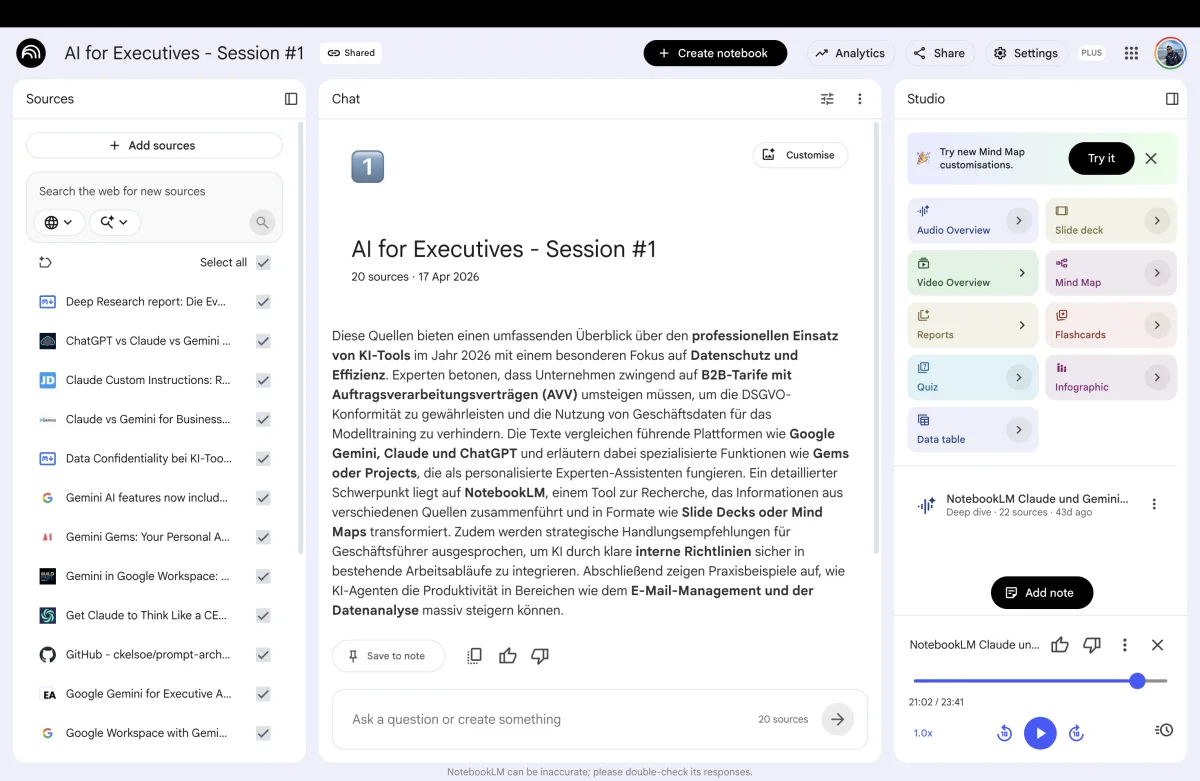This screenshot has width=1200, height=781.
Task: Click Add note button
Action: [x=1042, y=593]
